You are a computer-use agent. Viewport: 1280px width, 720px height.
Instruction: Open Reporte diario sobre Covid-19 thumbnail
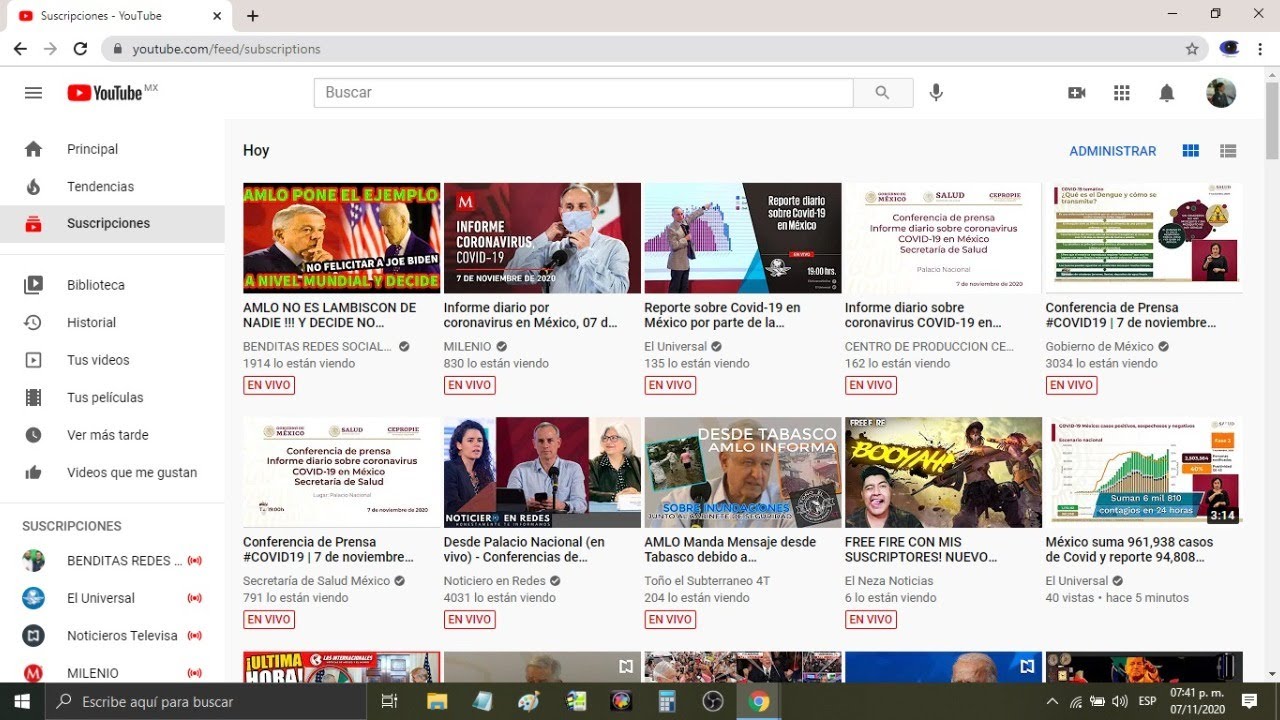pos(743,238)
